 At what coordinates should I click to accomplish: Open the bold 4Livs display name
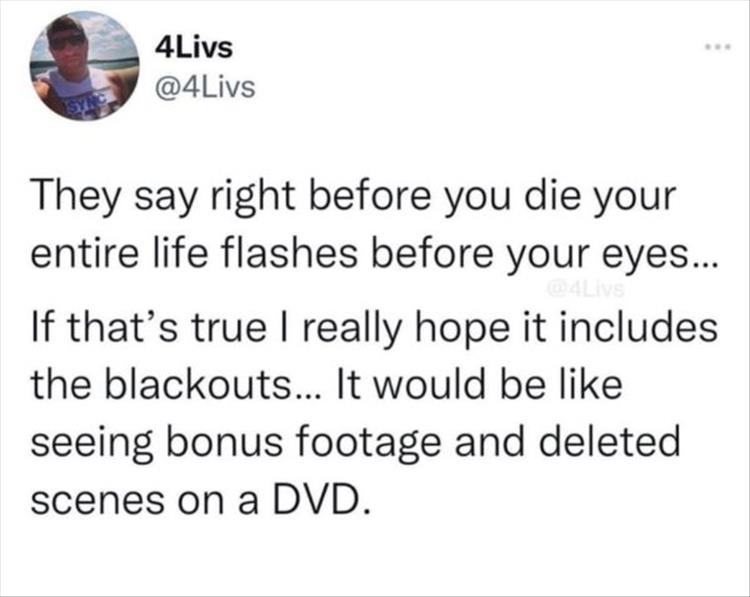[194, 48]
